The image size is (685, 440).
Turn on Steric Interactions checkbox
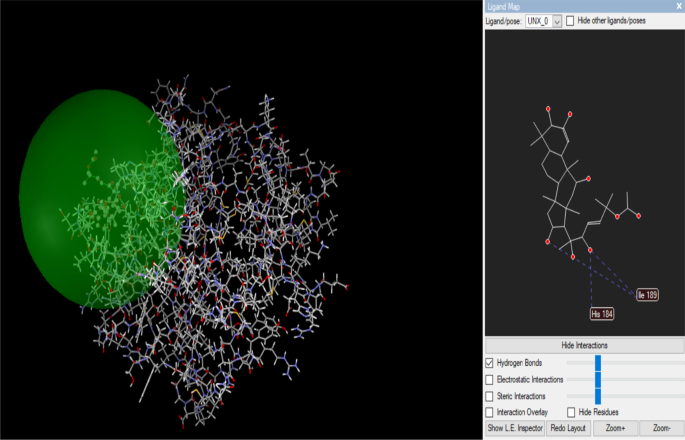click(489, 396)
